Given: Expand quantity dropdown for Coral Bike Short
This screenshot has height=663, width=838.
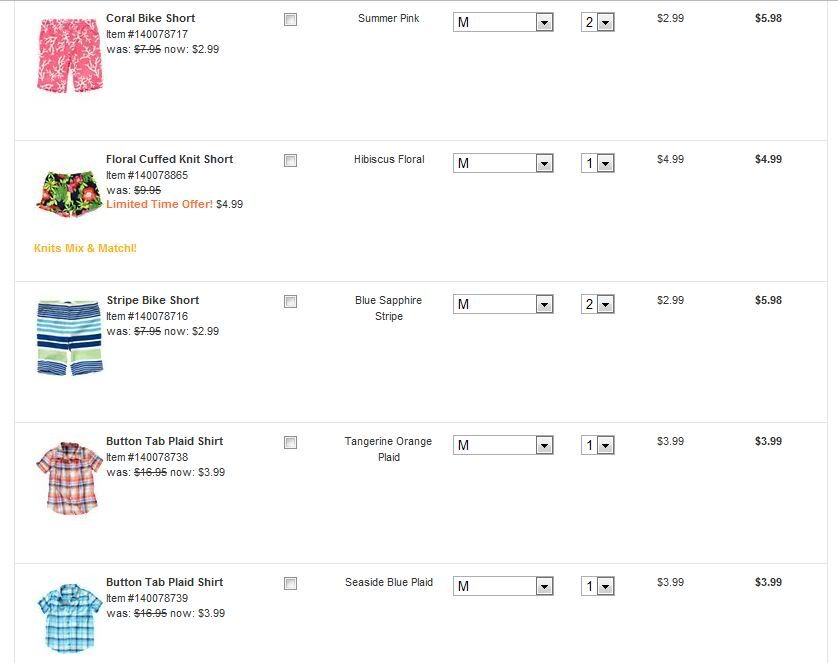Looking at the screenshot, I should point(598,22).
